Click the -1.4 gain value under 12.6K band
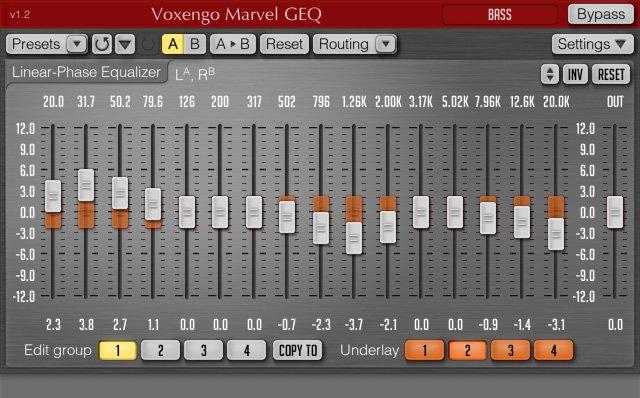640x398 pixels. point(522,325)
